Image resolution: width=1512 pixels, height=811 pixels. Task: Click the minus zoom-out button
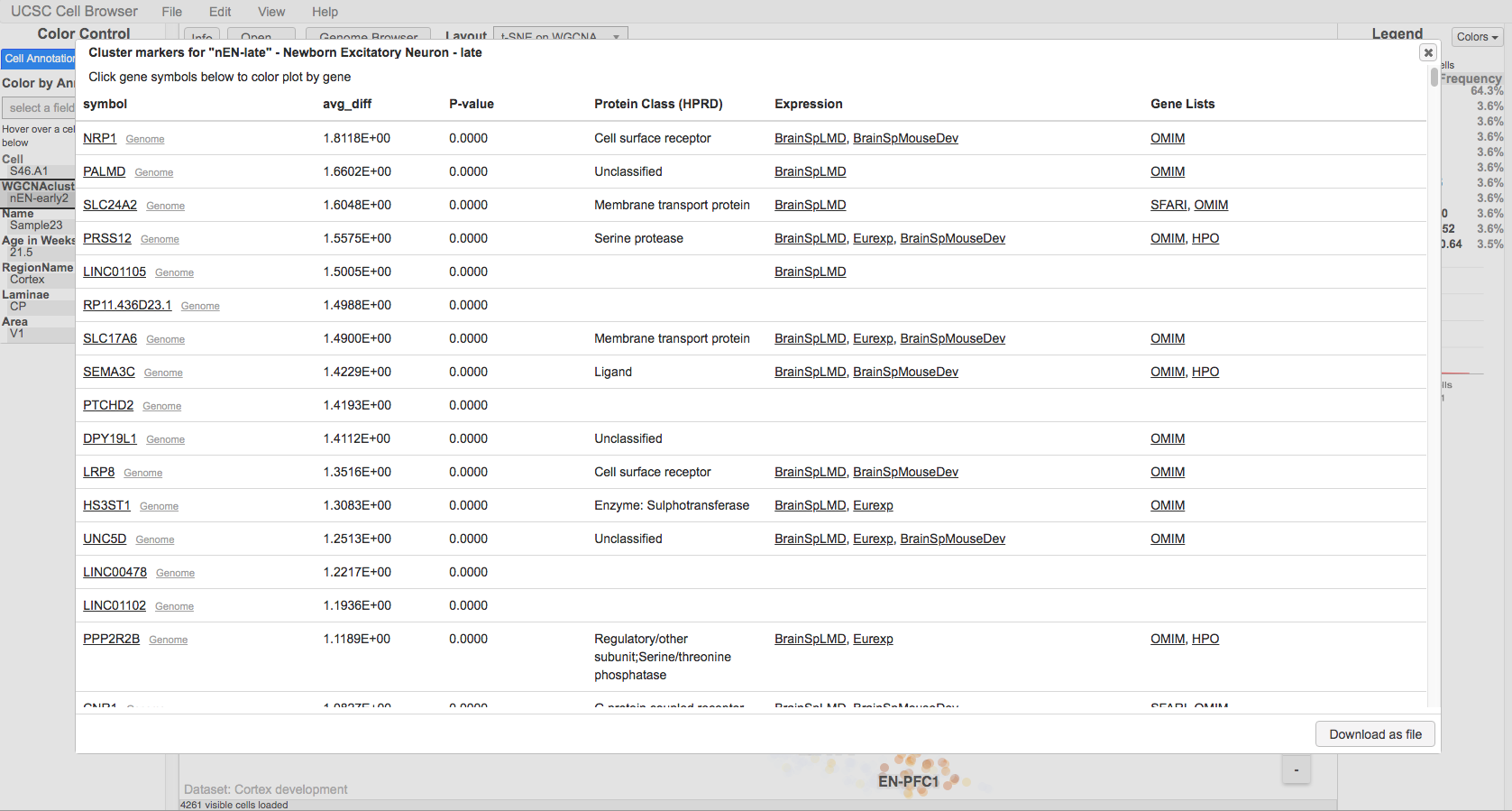[x=1296, y=770]
